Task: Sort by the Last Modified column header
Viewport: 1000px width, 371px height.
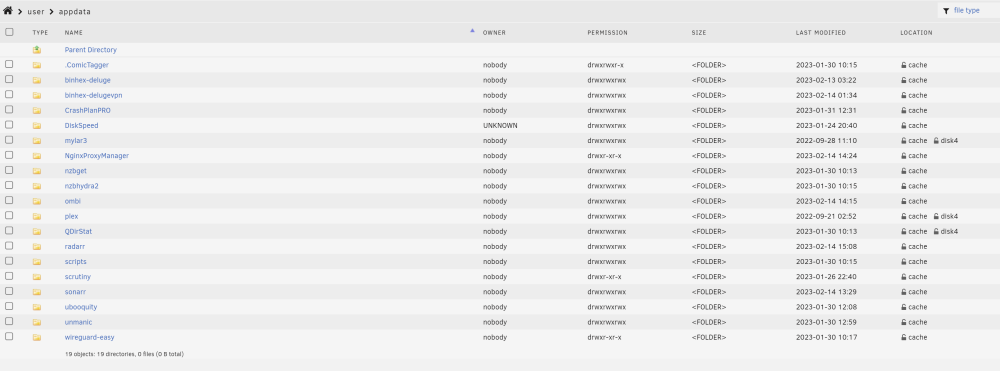Action: 820,33
